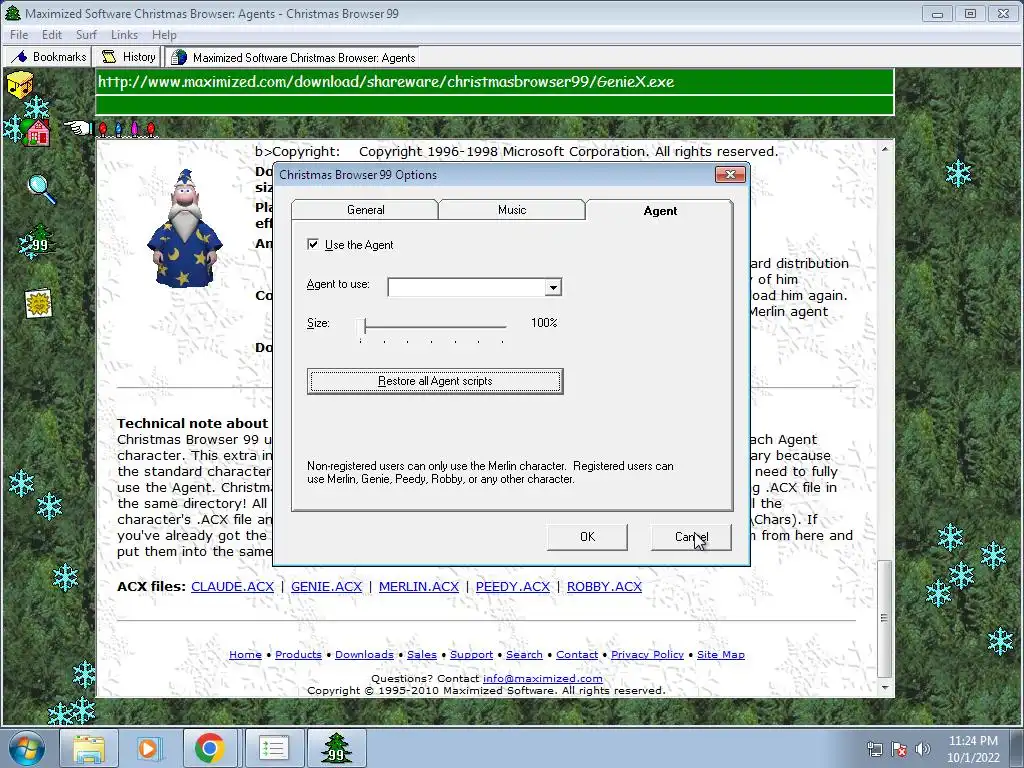
Task: Click the scrollbar down arrow
Action: (x=885, y=688)
